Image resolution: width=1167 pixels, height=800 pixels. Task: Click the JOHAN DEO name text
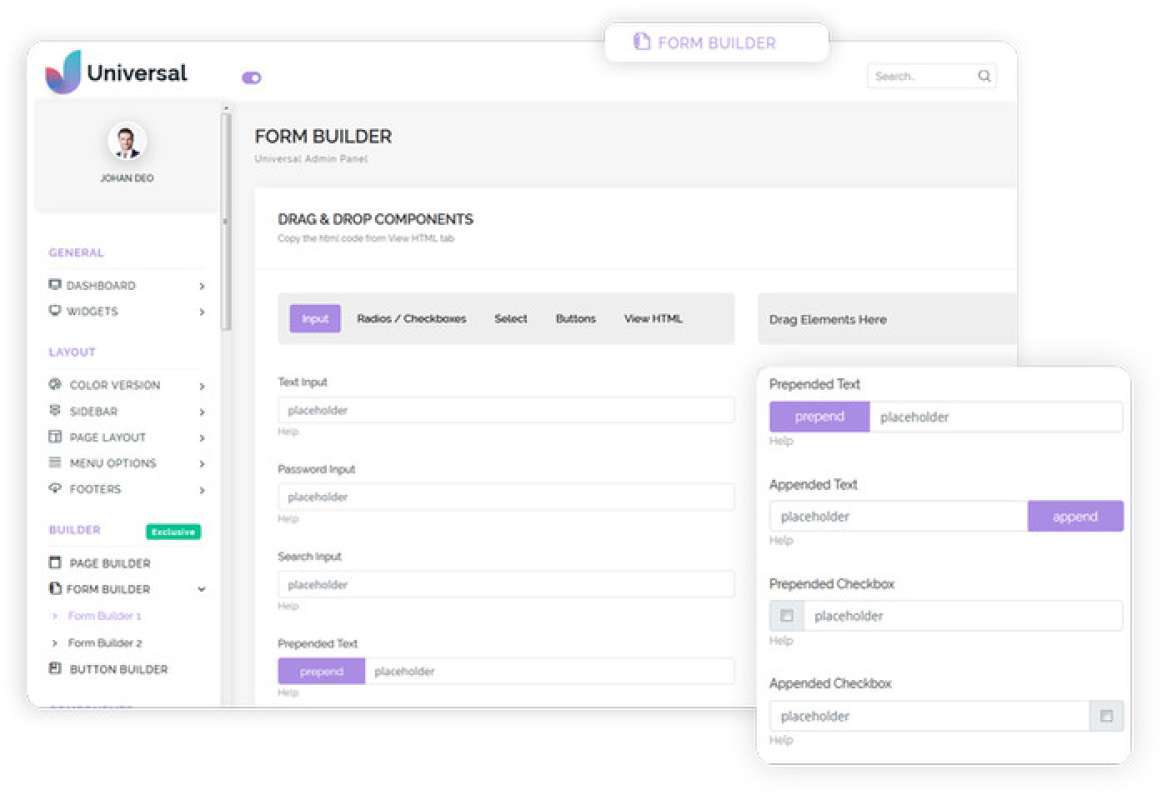[127, 178]
